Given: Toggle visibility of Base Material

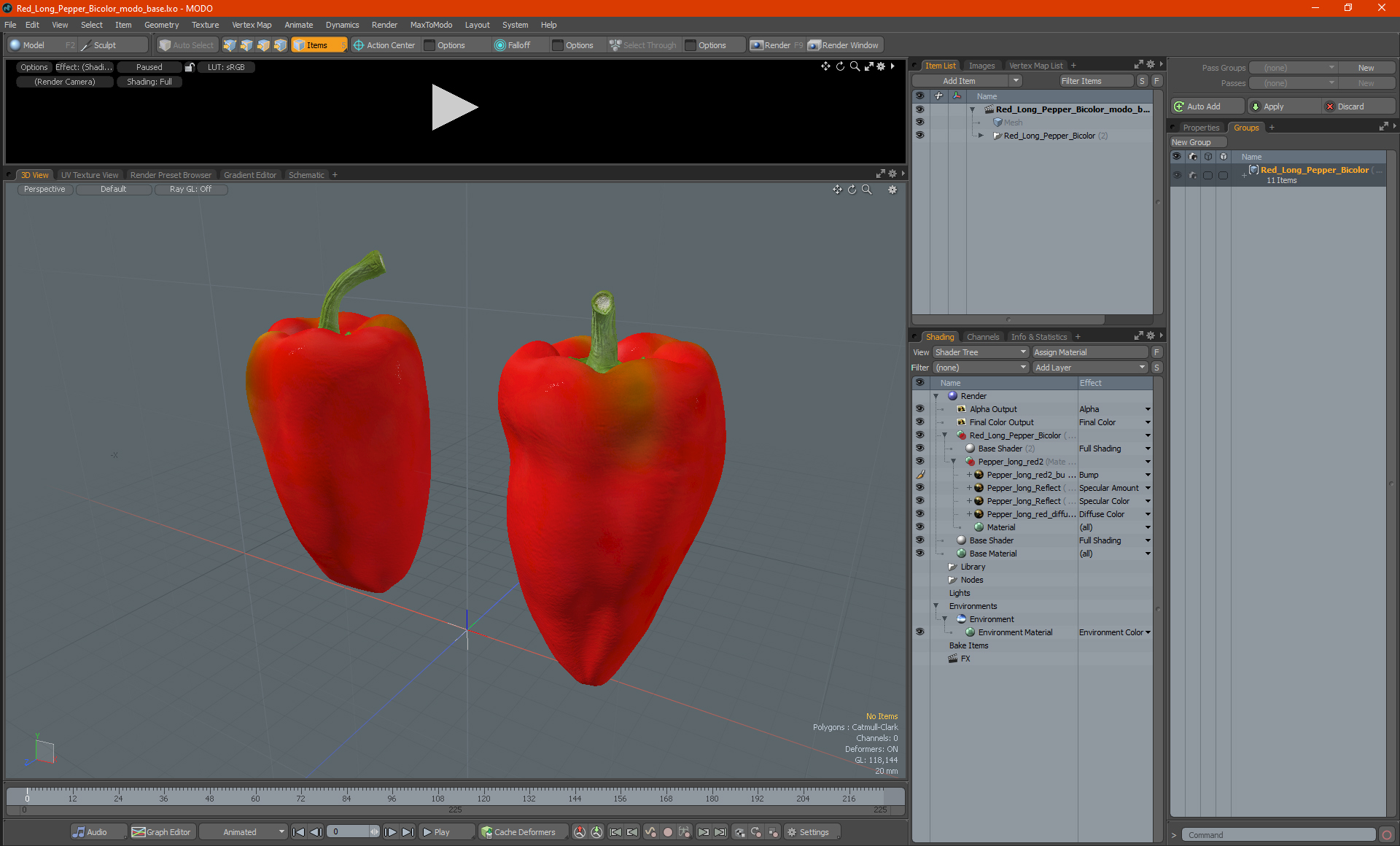Looking at the screenshot, I should point(919,554).
